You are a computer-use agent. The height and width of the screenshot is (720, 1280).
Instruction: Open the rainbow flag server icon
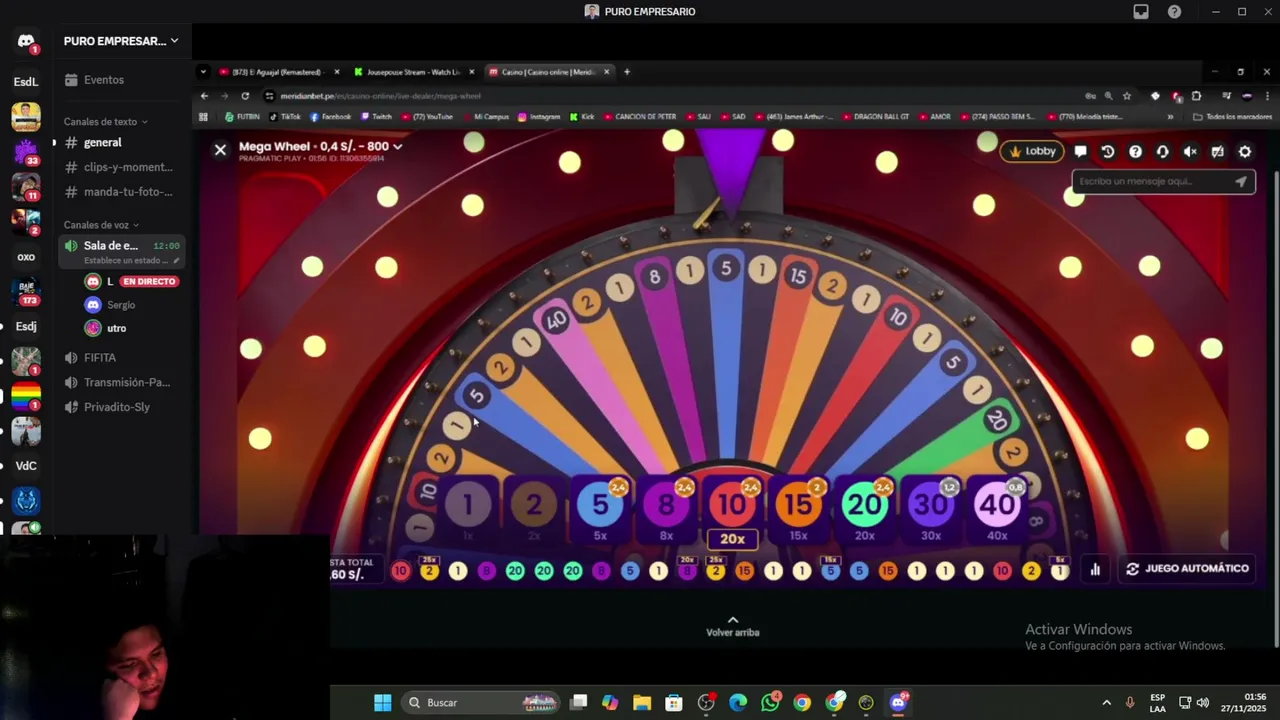[26, 396]
